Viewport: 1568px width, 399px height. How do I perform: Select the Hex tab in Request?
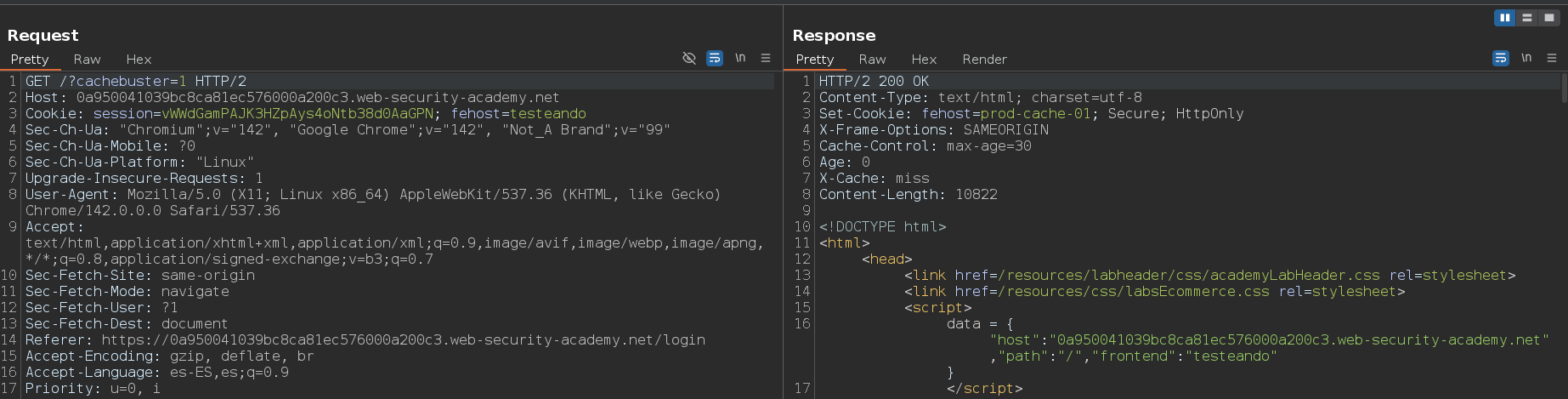point(139,60)
